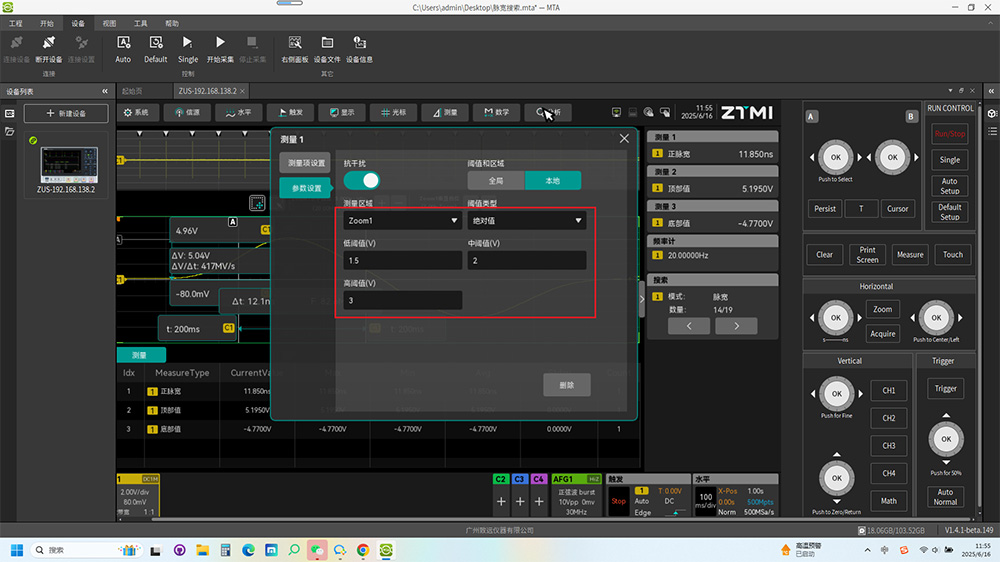1000x562 pixels.
Task: Open Microsoft Edge from the taskbar
Action: point(249,550)
